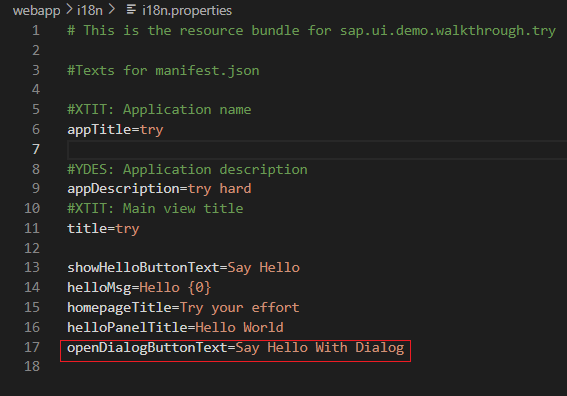The height and width of the screenshot is (396, 567).
Task: Click line number 9 in the gutter
Action: tap(36, 188)
